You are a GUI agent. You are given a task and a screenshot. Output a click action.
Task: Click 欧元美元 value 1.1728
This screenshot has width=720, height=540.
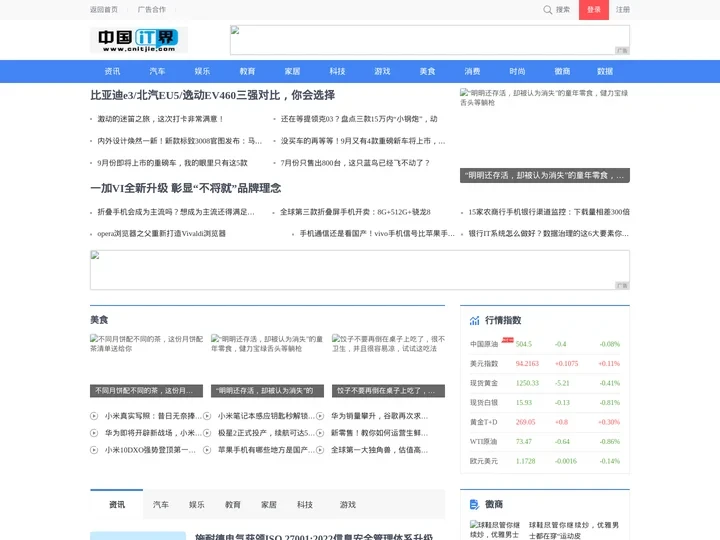point(526,461)
